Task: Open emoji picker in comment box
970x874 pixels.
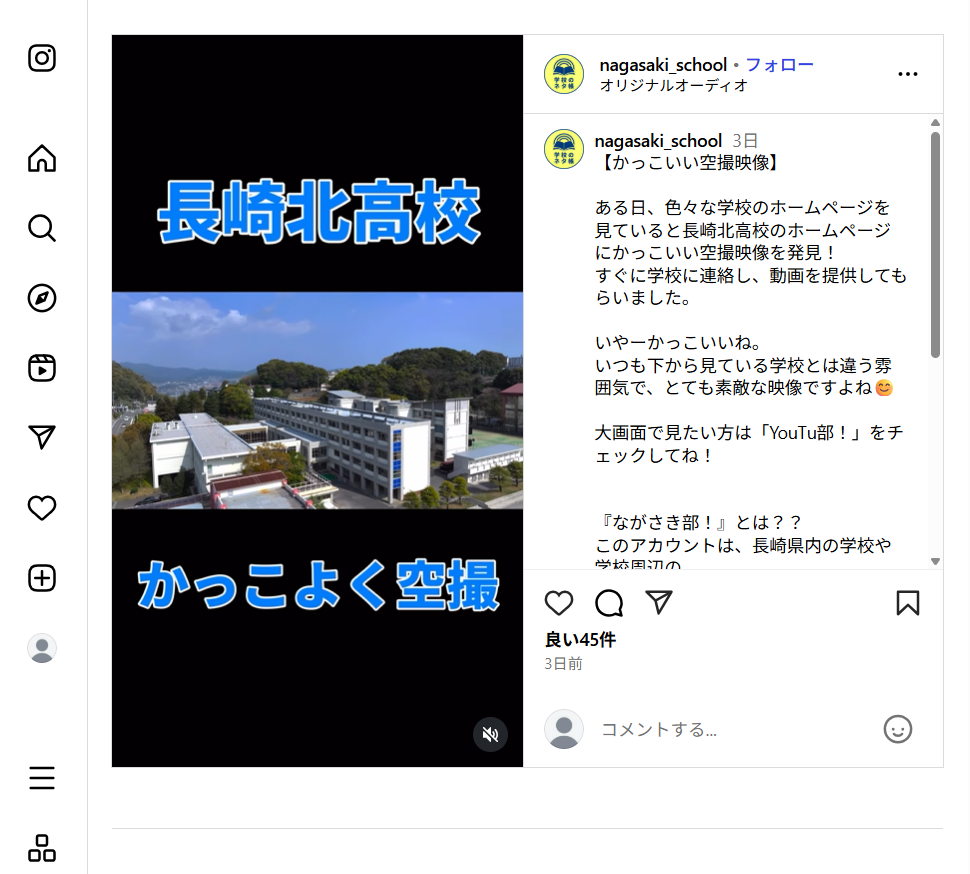Action: [x=898, y=729]
